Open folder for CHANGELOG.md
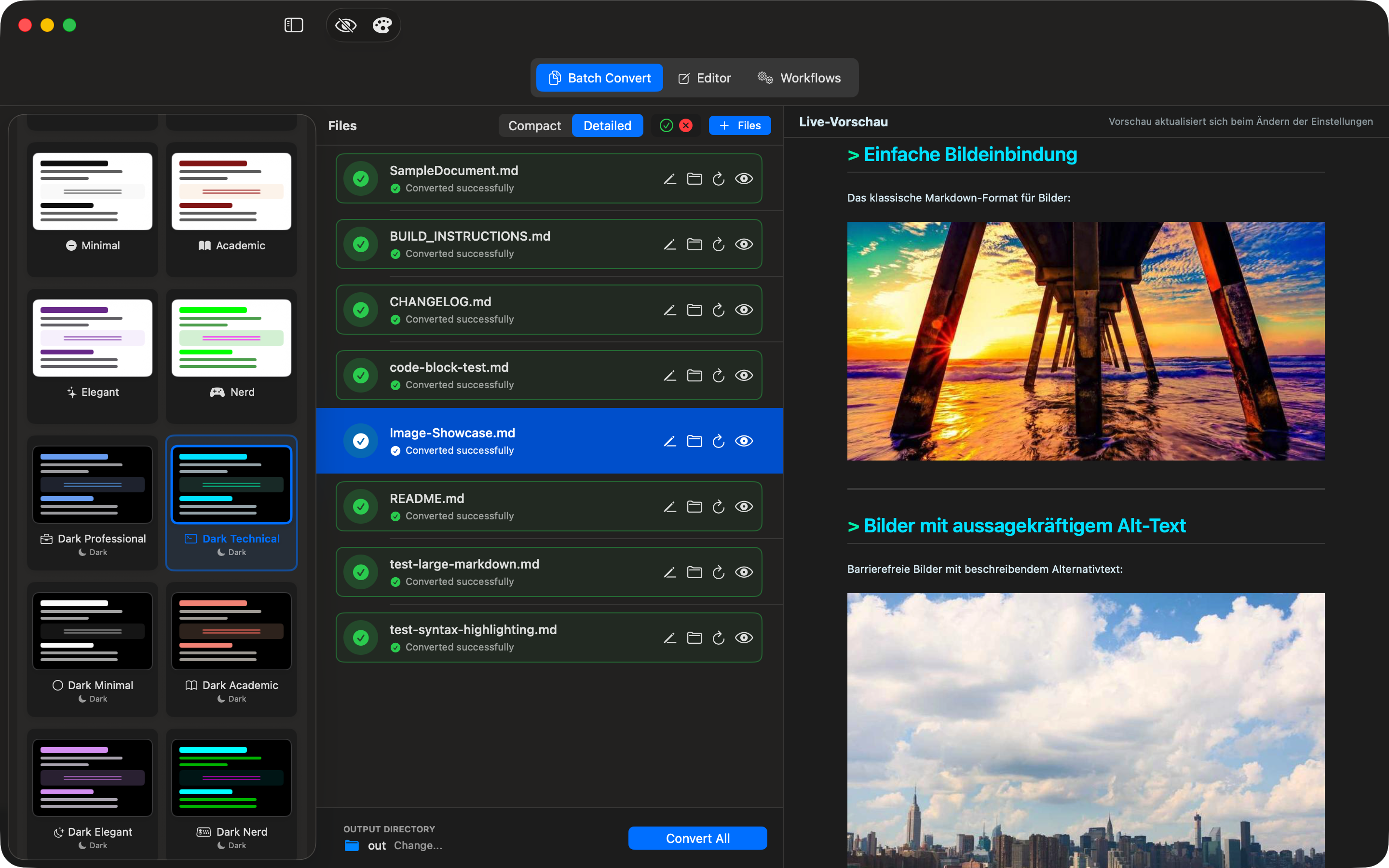The height and width of the screenshot is (868, 1389). pos(694,310)
